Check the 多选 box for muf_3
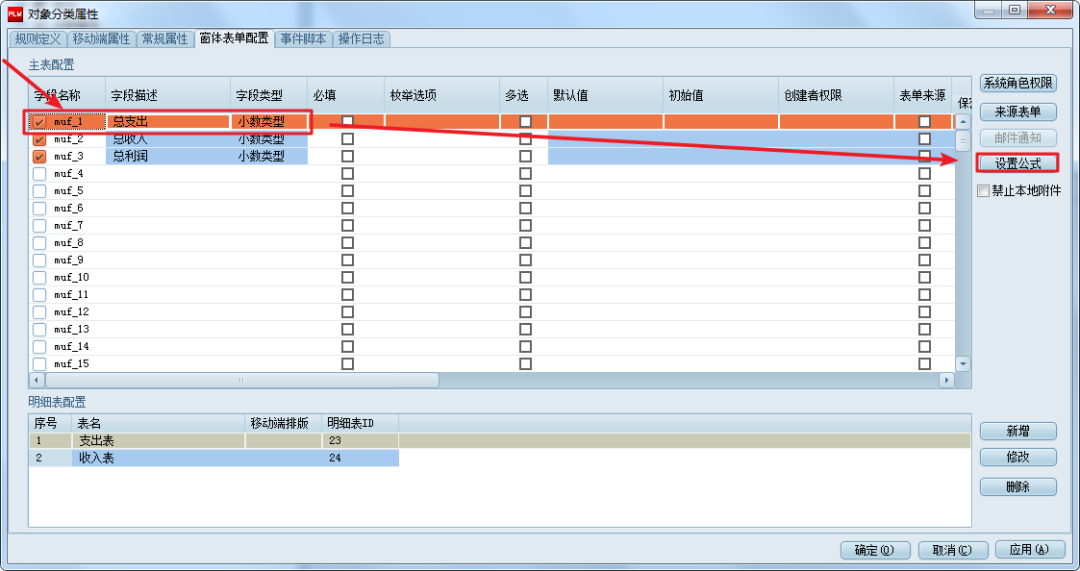Viewport: 1080px width, 571px height. (525, 157)
